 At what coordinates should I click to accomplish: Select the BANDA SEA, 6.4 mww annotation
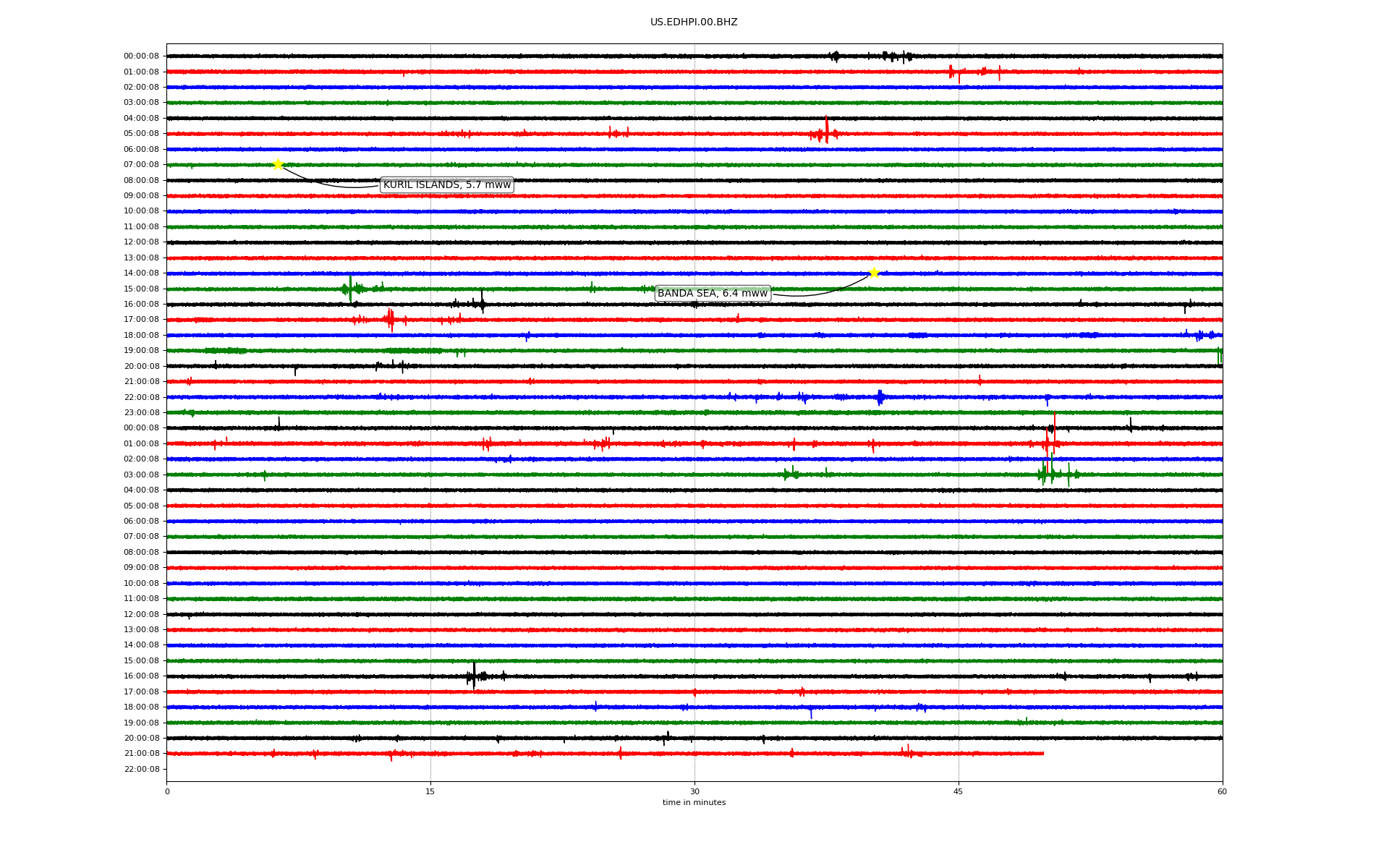tap(712, 293)
